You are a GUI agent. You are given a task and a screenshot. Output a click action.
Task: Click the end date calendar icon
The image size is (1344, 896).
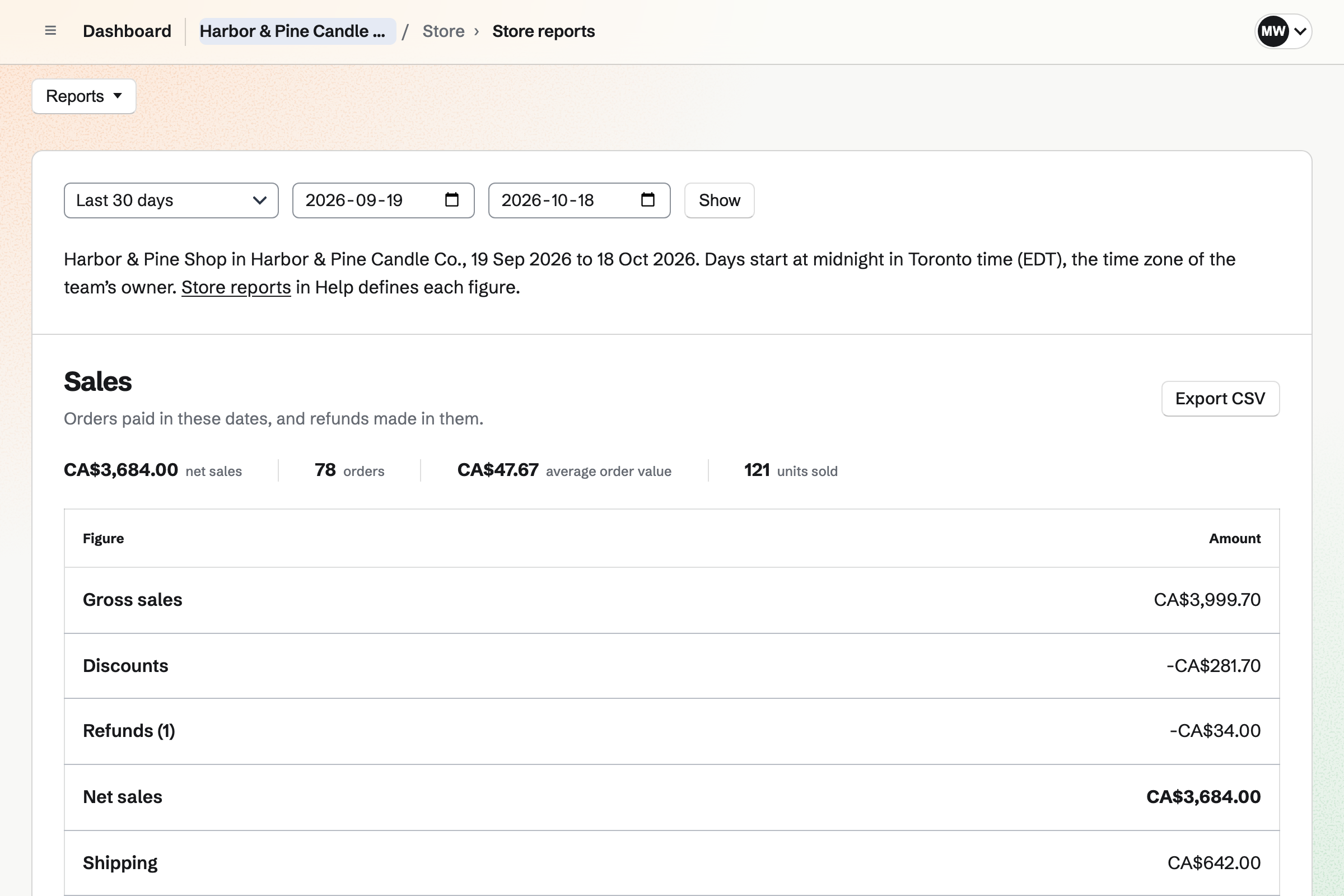point(647,200)
